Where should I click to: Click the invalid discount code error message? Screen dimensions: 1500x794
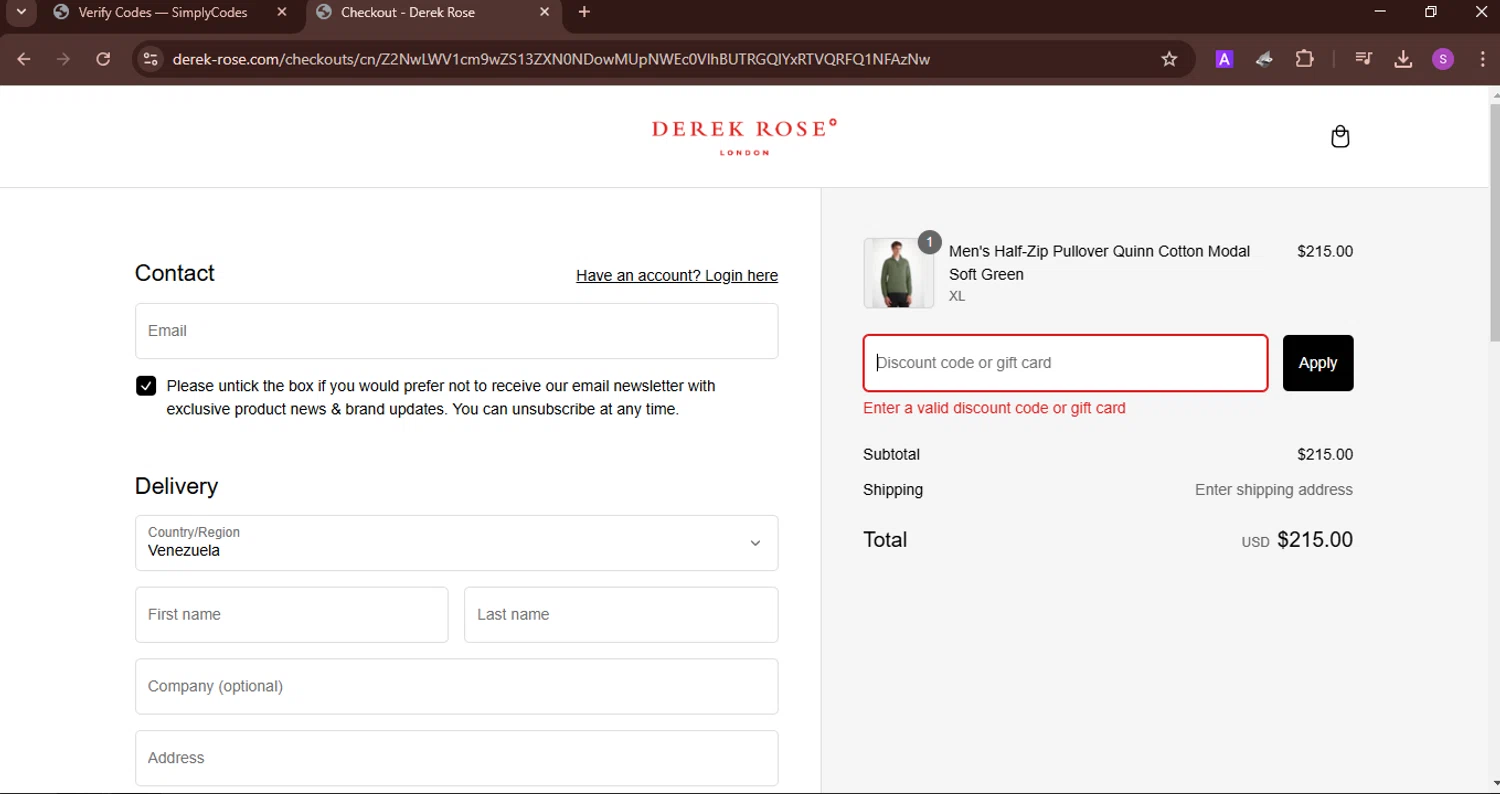[994, 408]
